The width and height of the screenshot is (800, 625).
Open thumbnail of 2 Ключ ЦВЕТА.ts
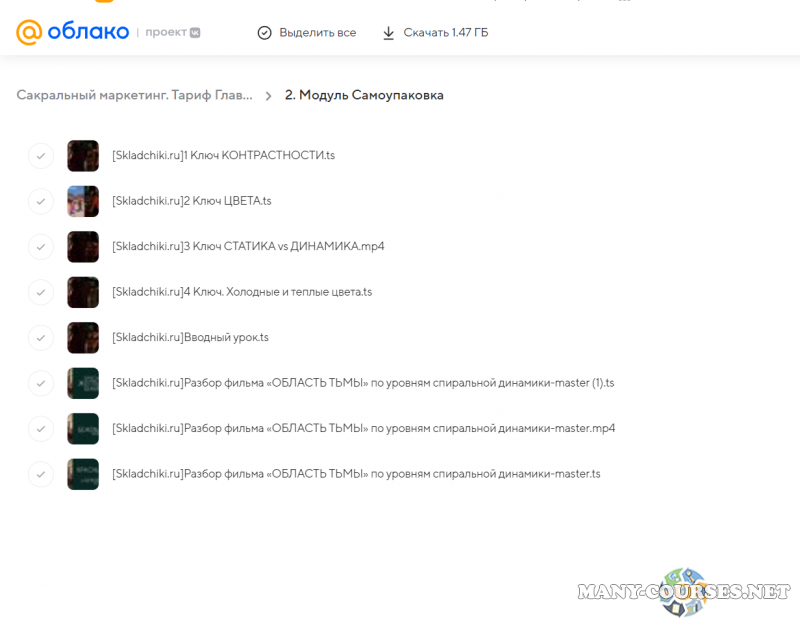click(83, 201)
